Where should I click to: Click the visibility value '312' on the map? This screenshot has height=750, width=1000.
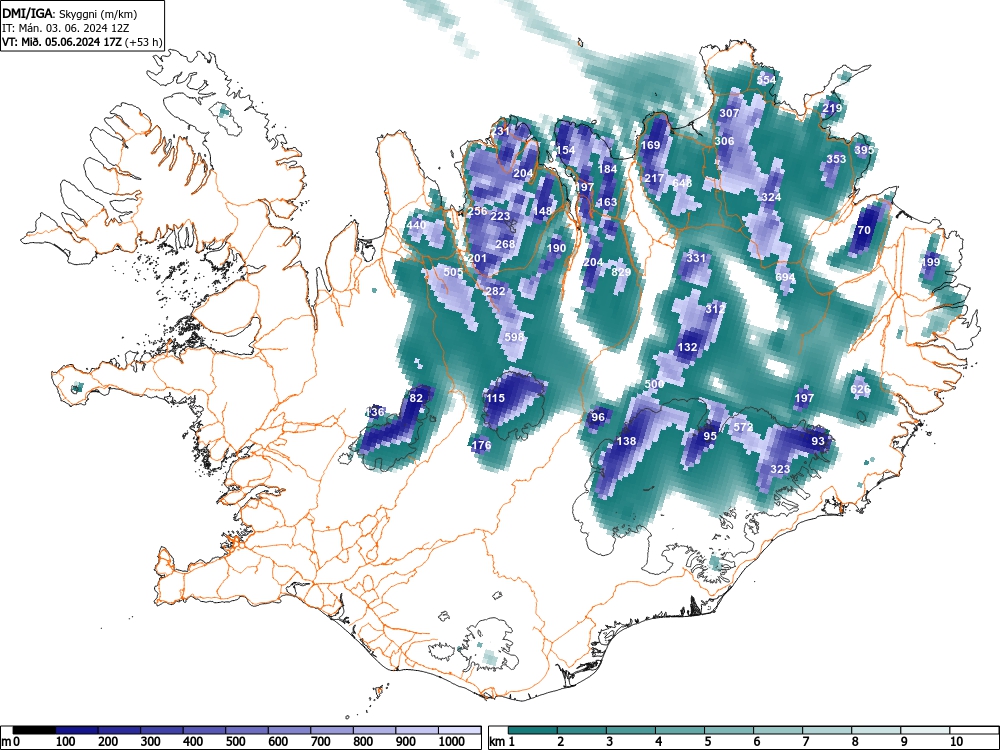pos(716,309)
